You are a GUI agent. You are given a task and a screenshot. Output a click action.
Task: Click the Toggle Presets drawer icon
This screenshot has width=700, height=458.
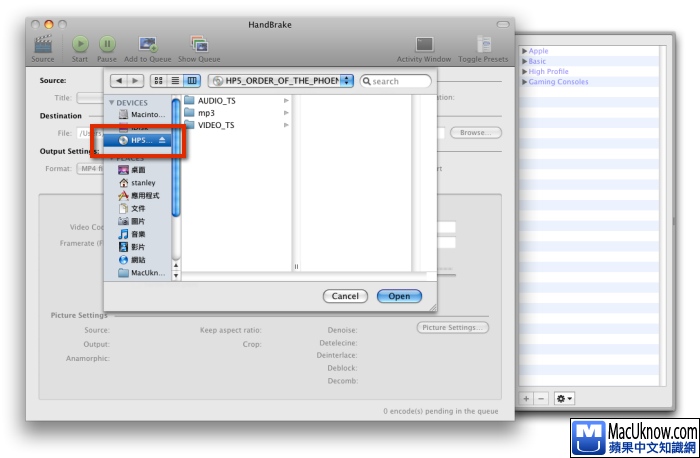(484, 44)
